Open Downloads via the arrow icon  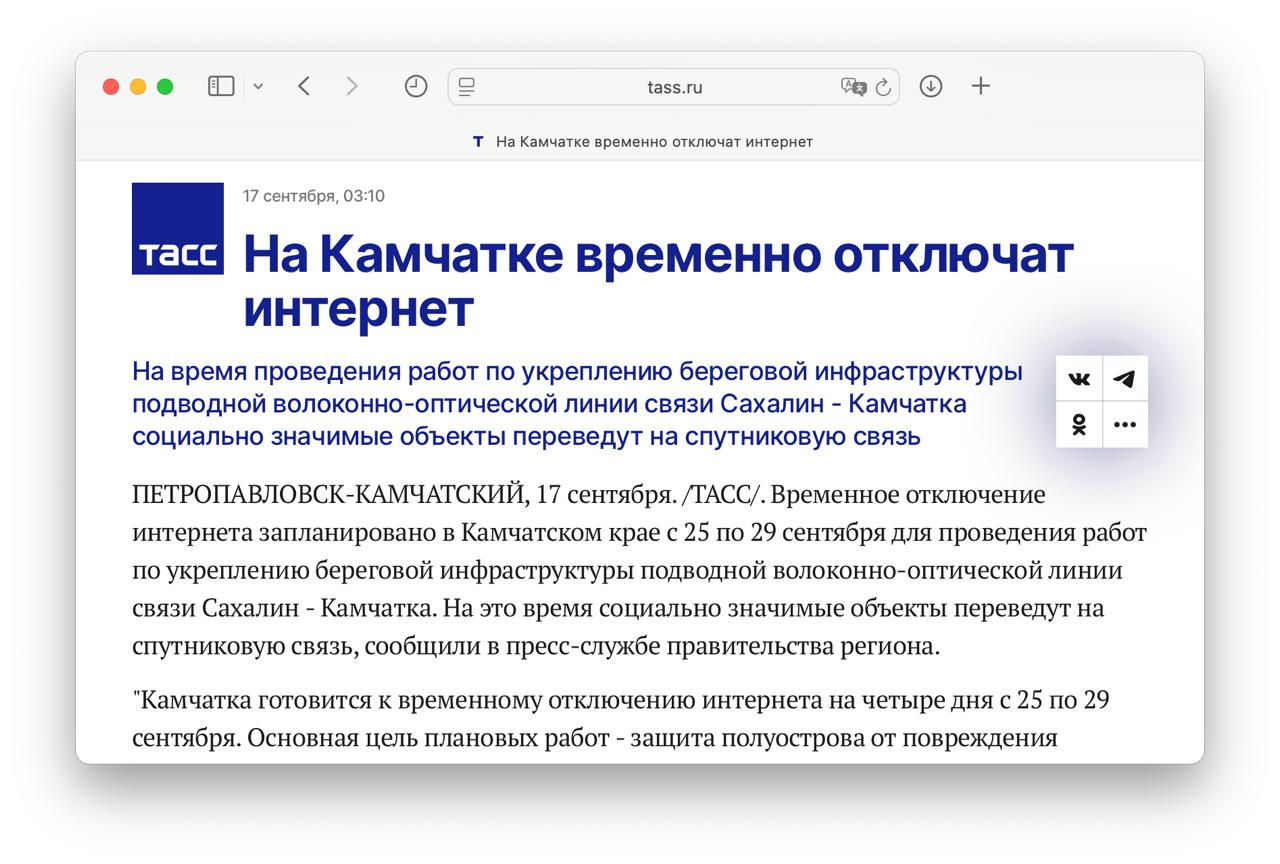click(x=930, y=86)
